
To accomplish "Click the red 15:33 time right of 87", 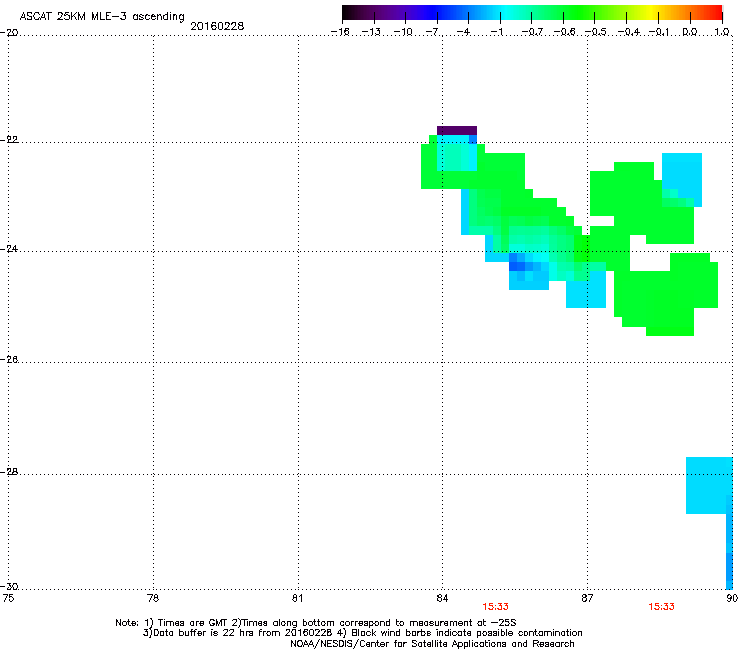I will pyautogui.click(x=661, y=607).
